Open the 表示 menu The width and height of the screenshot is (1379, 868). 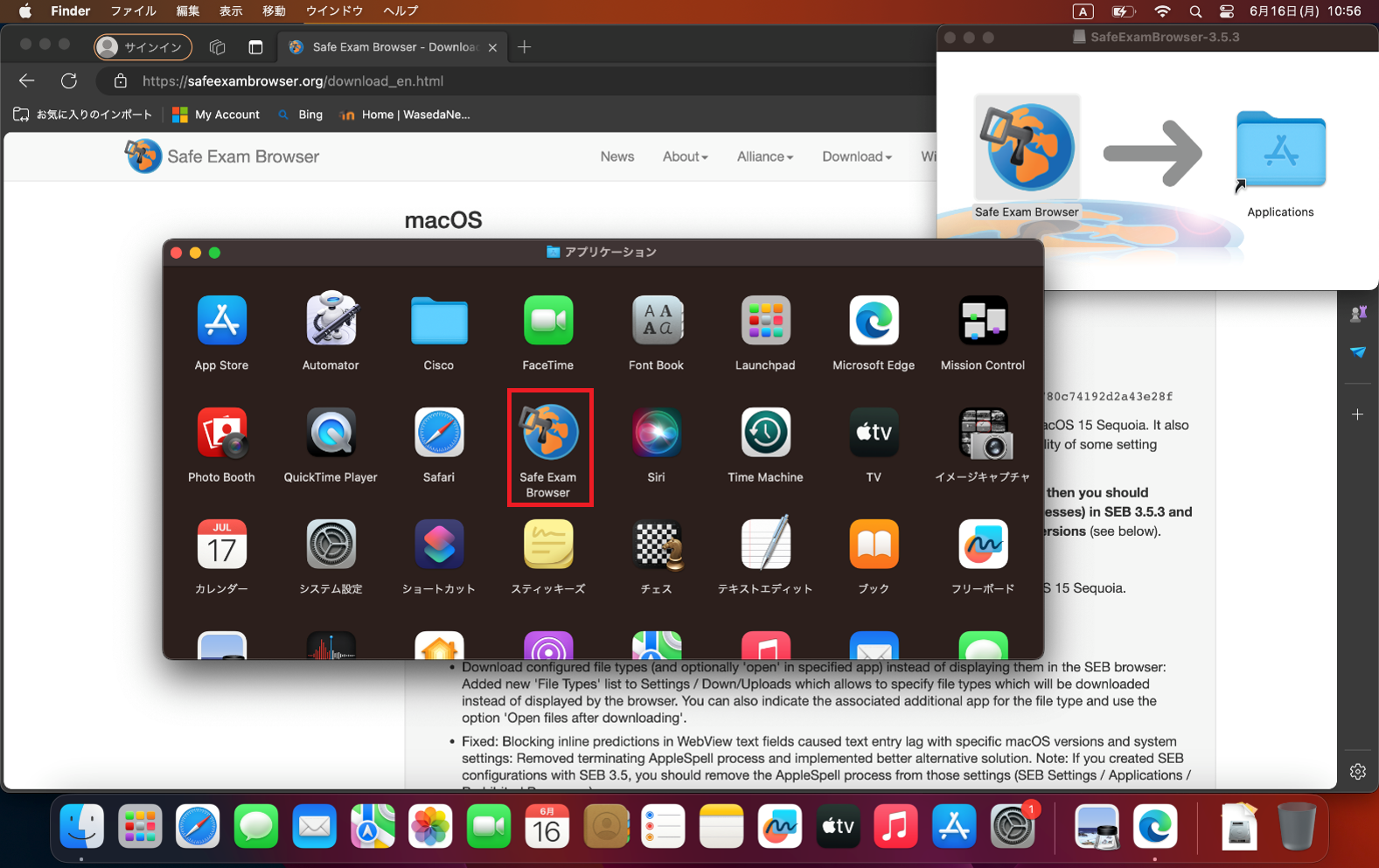point(231,11)
